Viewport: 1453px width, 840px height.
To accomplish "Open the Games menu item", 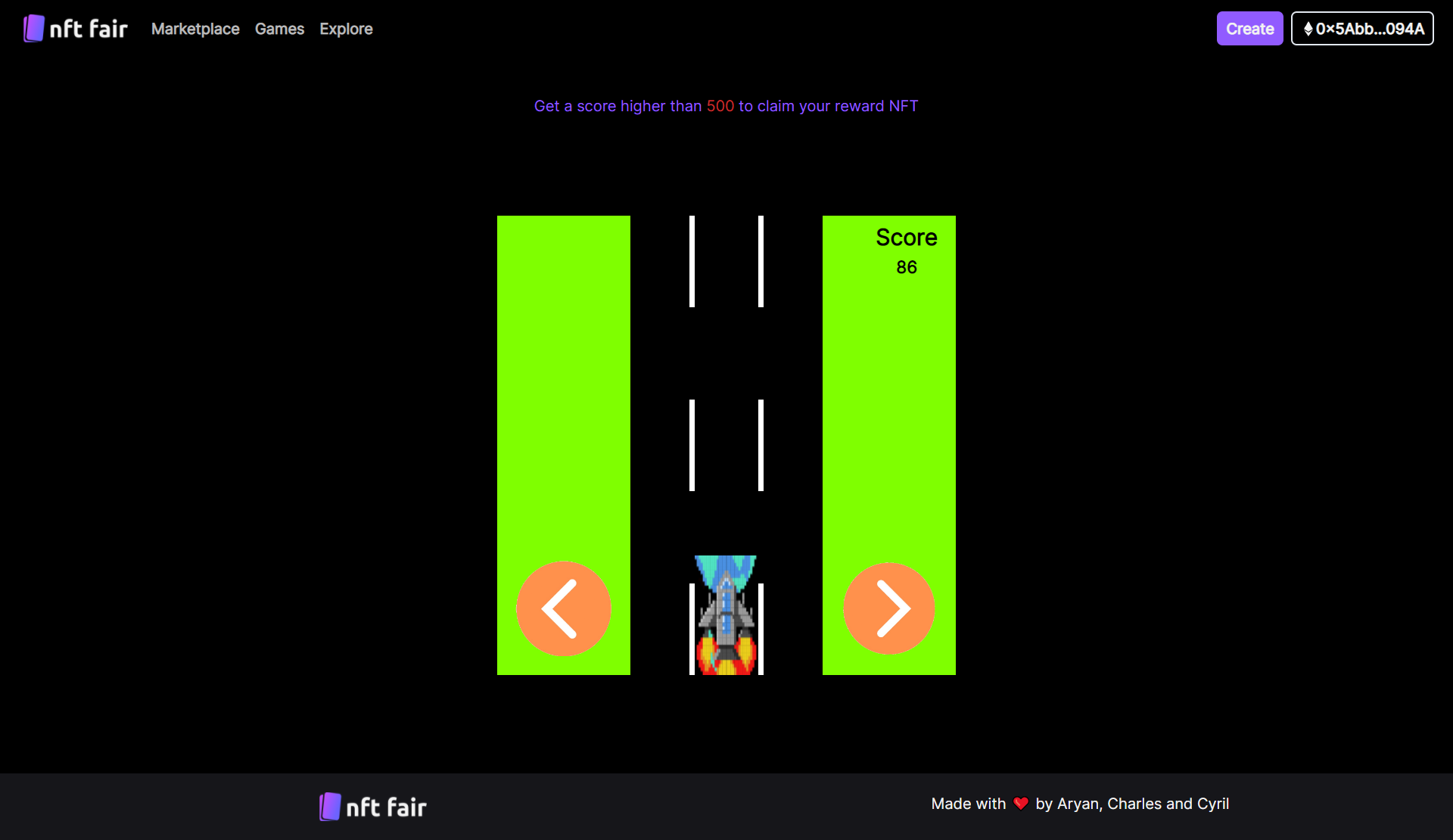I will 279,29.
